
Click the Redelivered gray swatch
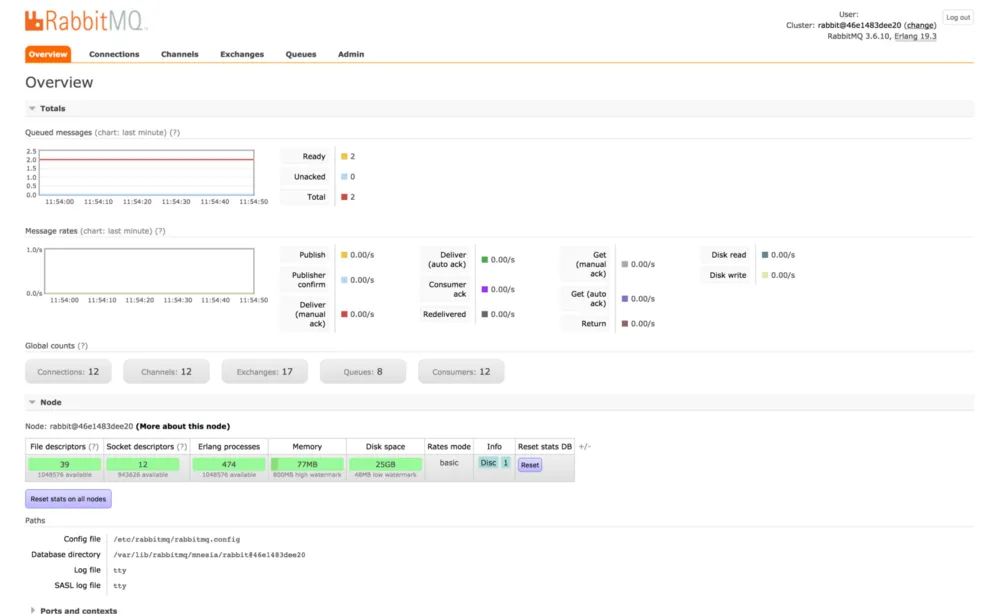[485, 314]
